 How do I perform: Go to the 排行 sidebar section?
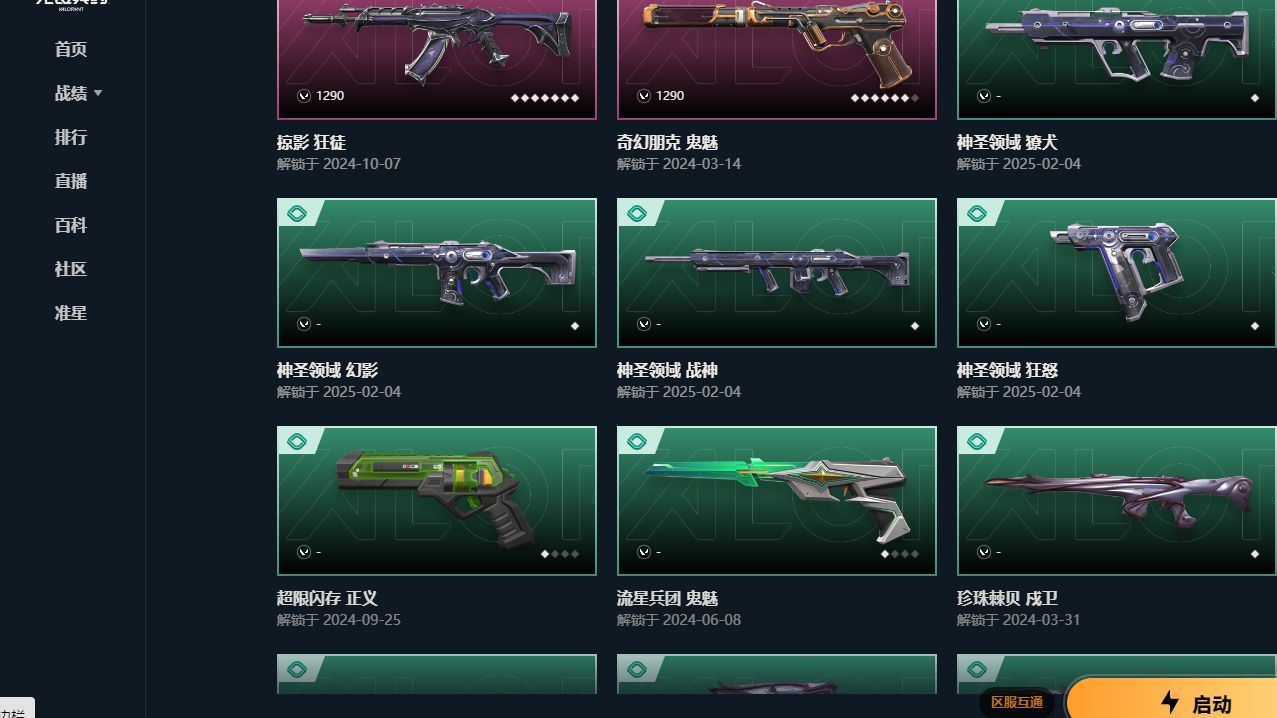coord(71,137)
